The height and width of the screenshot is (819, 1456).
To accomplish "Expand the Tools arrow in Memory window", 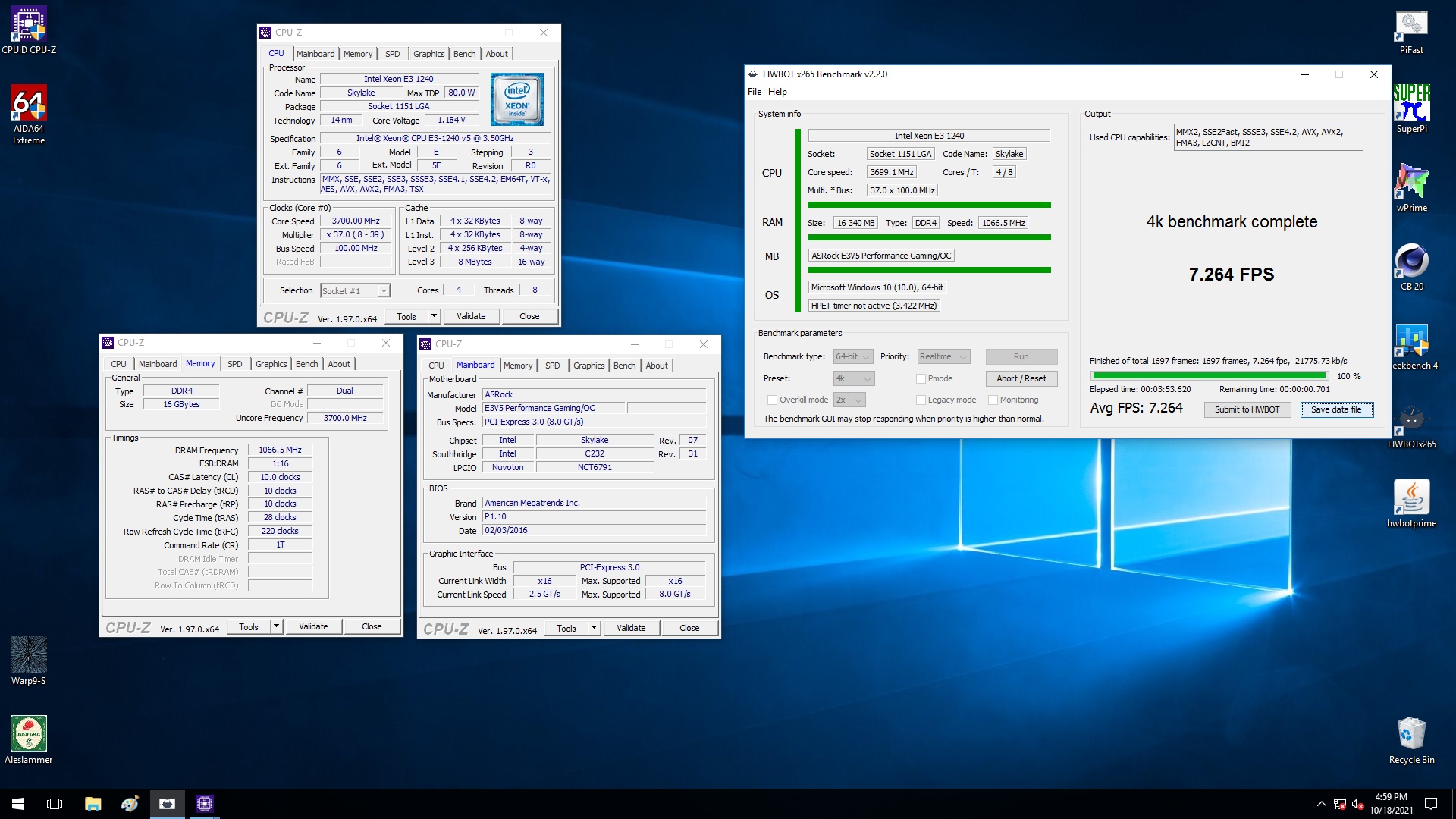I will (x=276, y=626).
